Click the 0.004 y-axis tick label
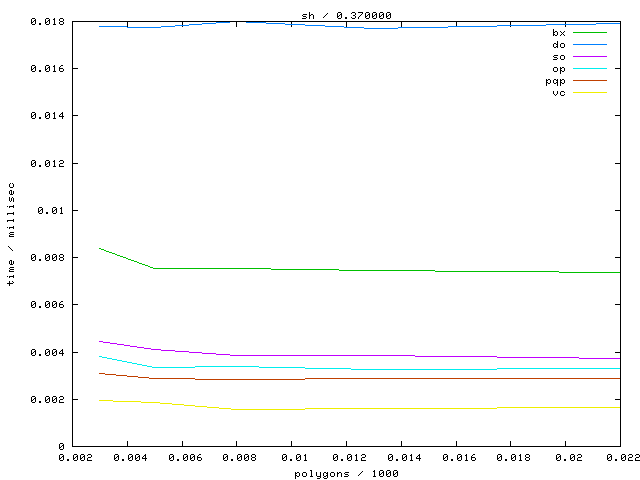 click(49, 352)
